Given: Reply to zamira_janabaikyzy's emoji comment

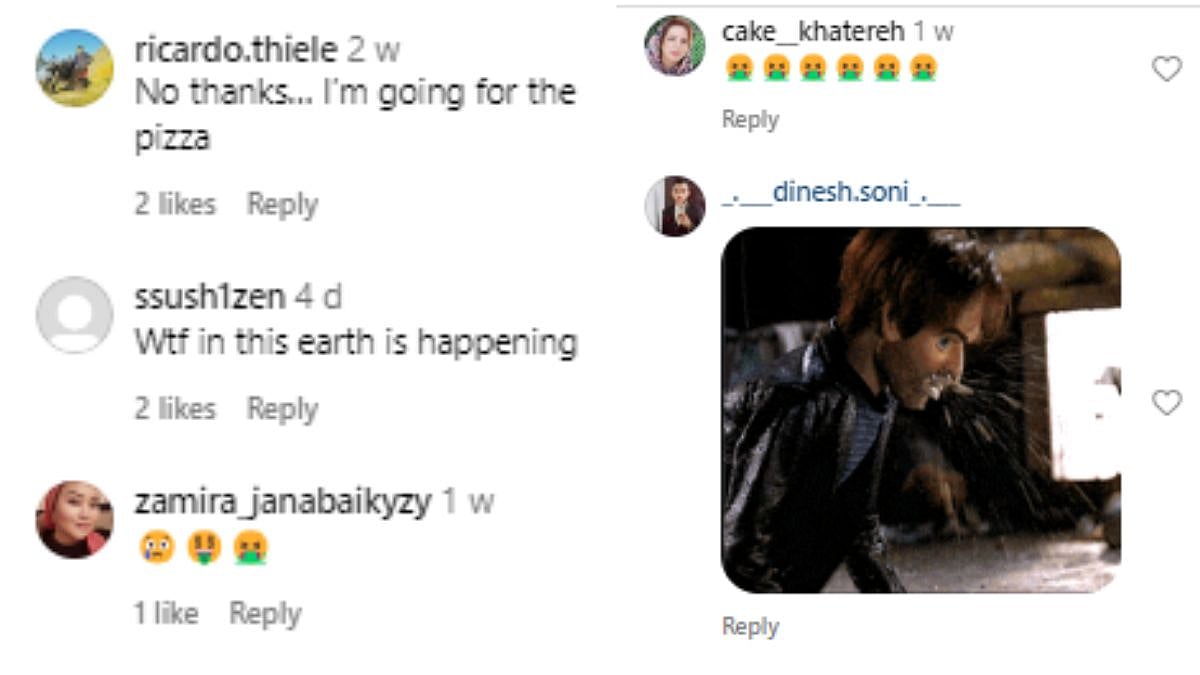Looking at the screenshot, I should [x=265, y=613].
